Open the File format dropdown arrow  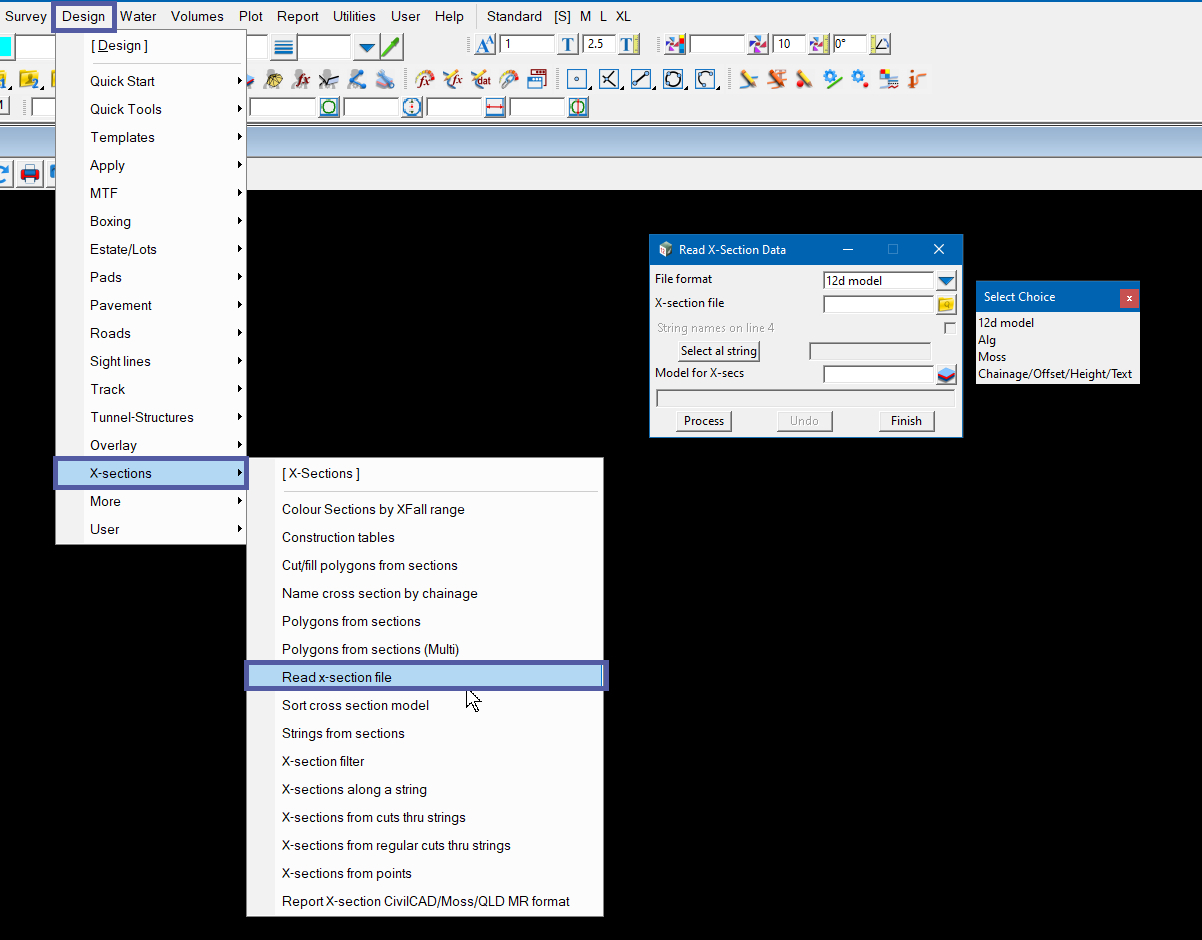[x=946, y=281]
